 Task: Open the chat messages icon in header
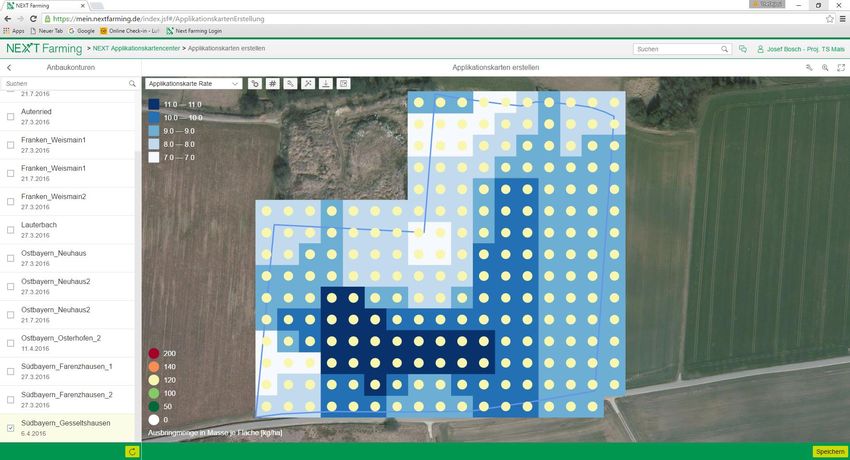pos(742,48)
